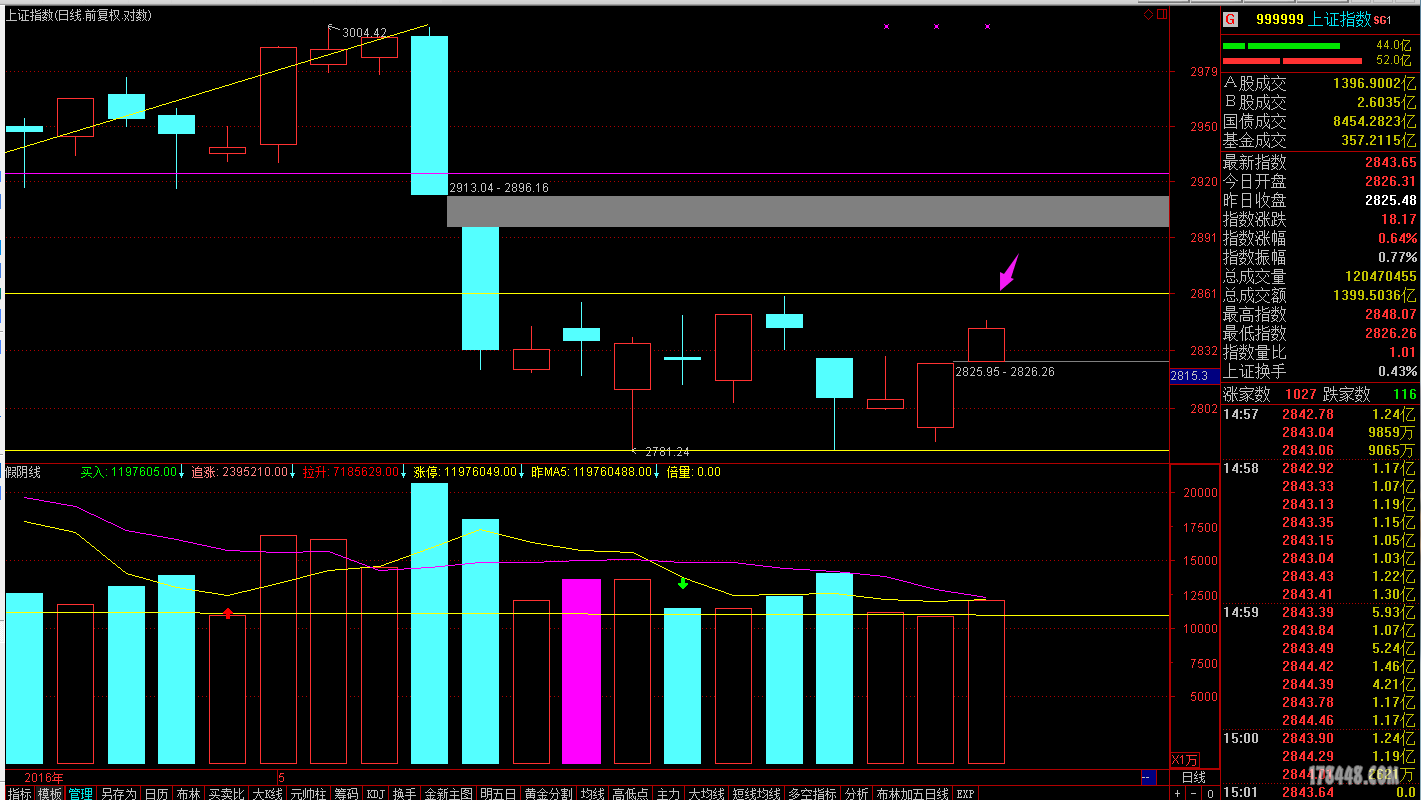Viewport: 1421px width, 800px height.
Task: Click the 15:00 tick row 2843.90
Action: (x=1320, y=739)
